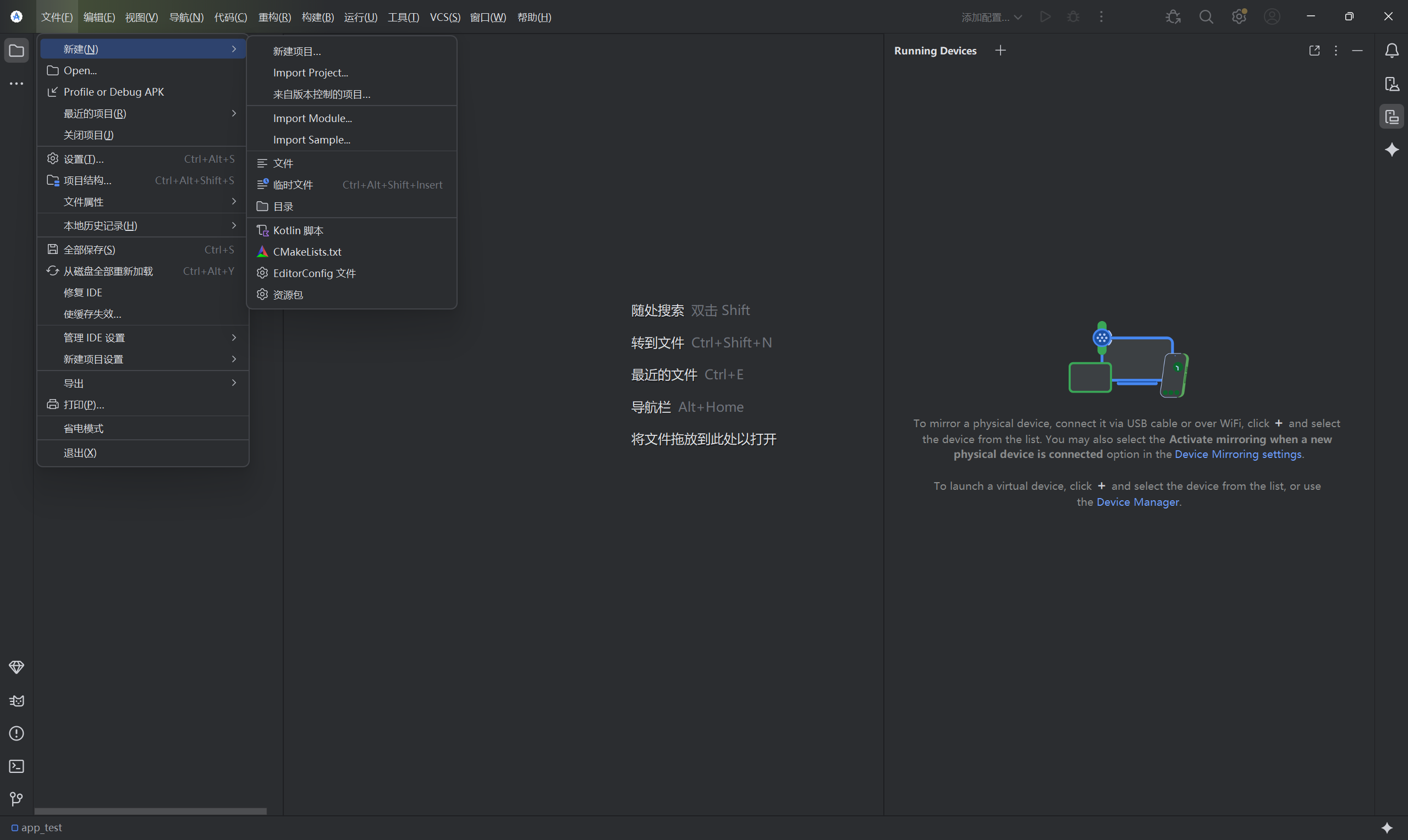Click the horizontal scrollbar in the project panel
Screen dimensions: 1408x840
[150, 811]
